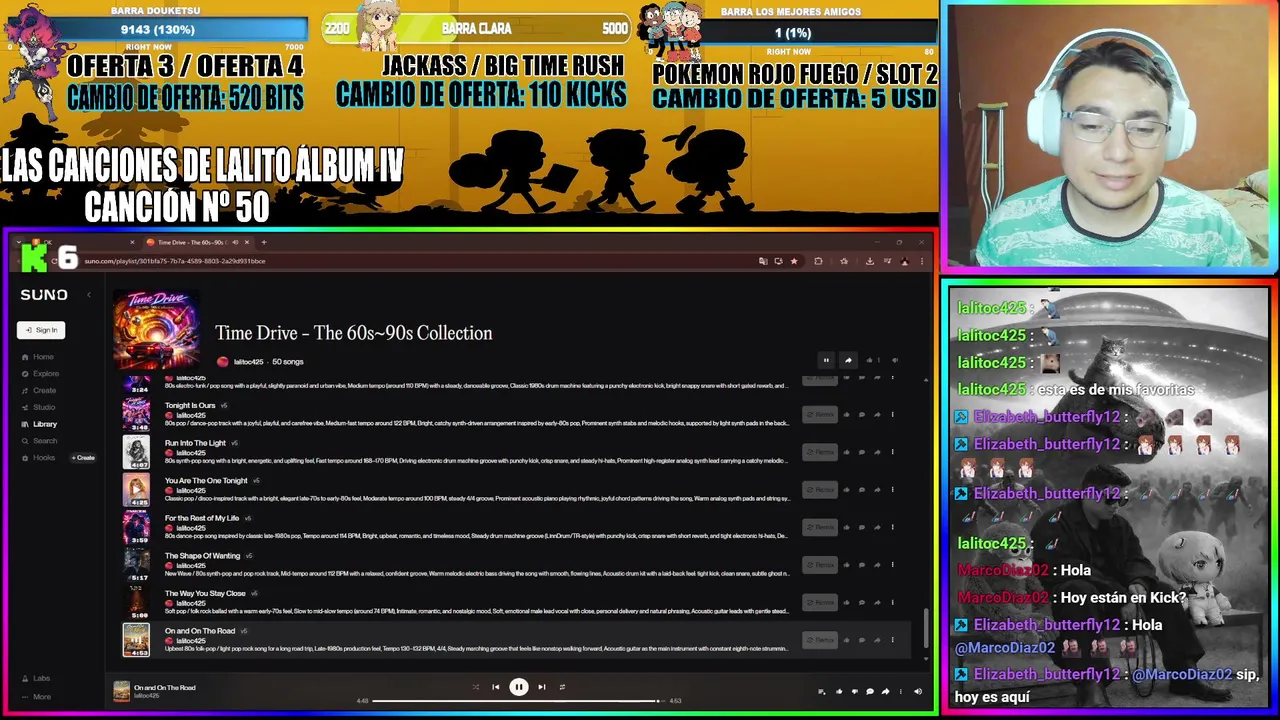Image resolution: width=1280 pixels, height=720 pixels.
Task: Comment on the song Tonight Is Ours
Action: 862,414
